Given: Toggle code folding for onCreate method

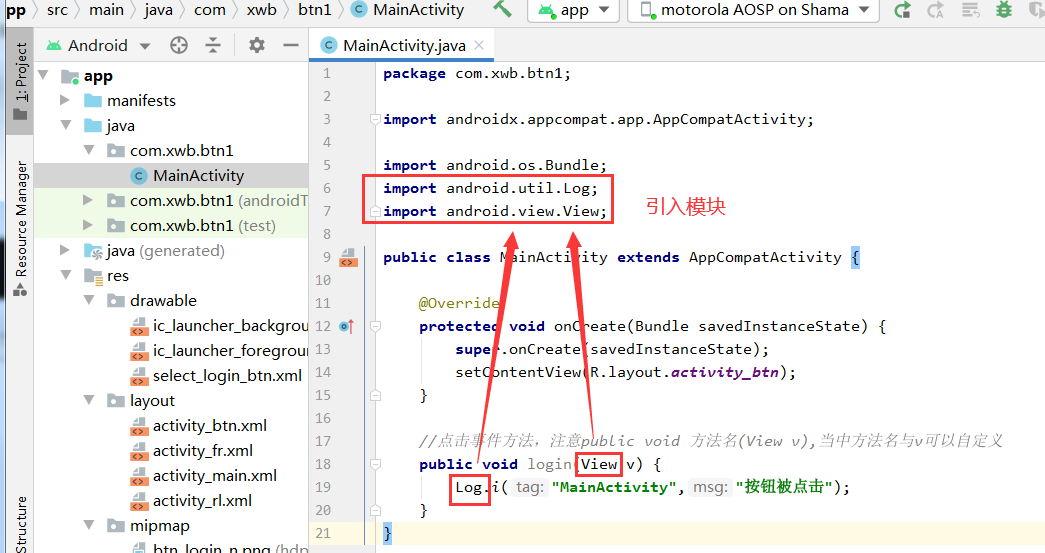Looking at the screenshot, I should [x=375, y=326].
